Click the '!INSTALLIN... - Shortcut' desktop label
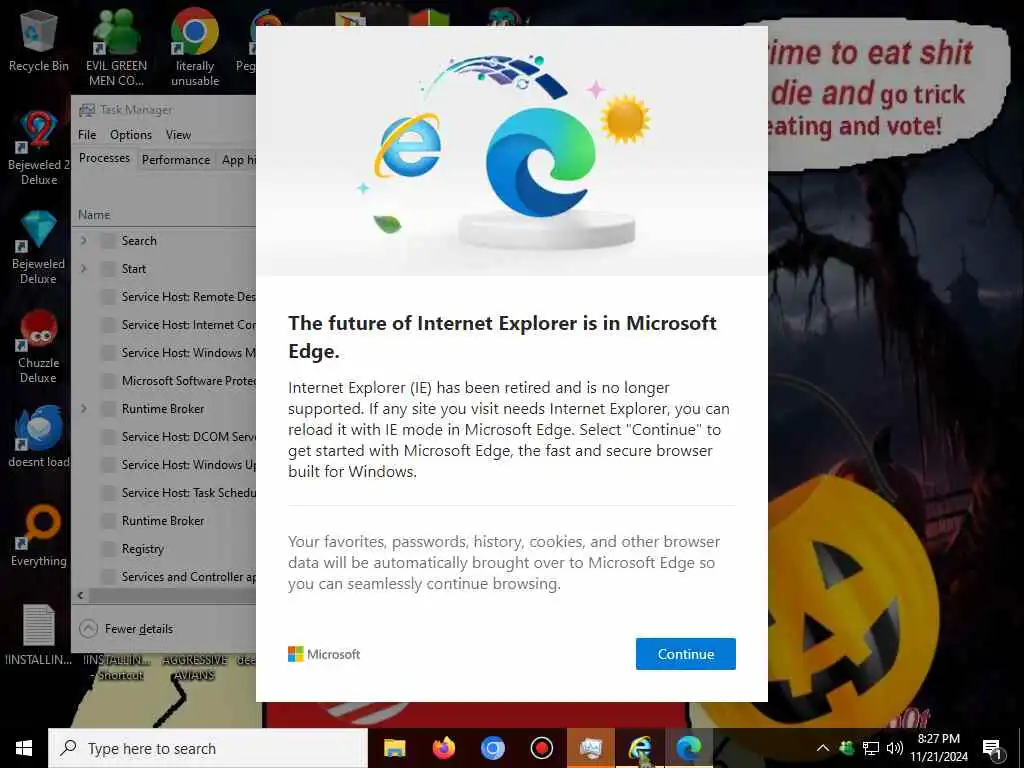The image size is (1024, 768). [117, 667]
